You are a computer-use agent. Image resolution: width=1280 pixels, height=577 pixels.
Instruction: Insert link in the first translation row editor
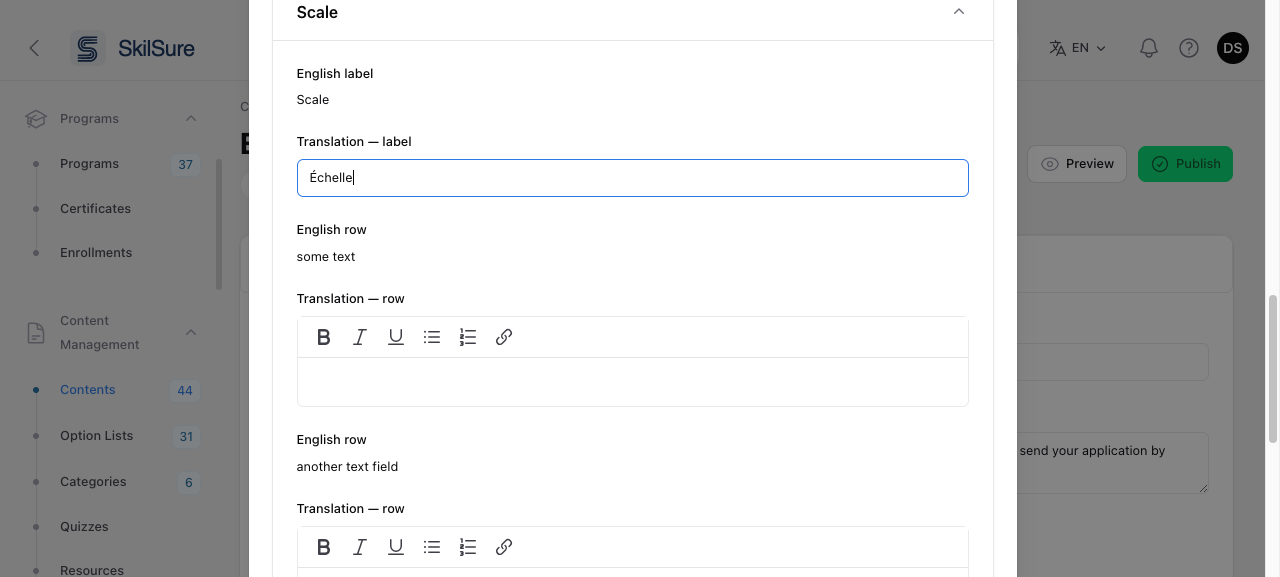click(x=504, y=337)
